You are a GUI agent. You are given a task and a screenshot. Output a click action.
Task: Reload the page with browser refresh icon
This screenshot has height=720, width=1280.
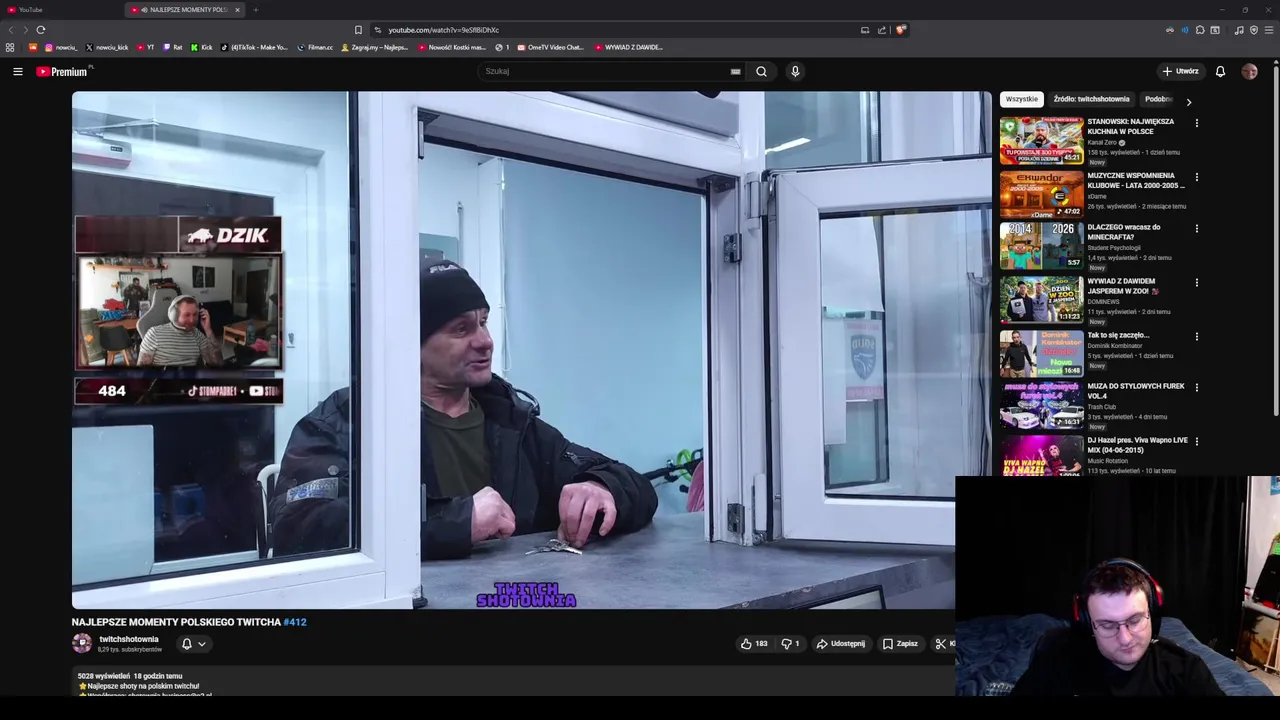(x=40, y=30)
